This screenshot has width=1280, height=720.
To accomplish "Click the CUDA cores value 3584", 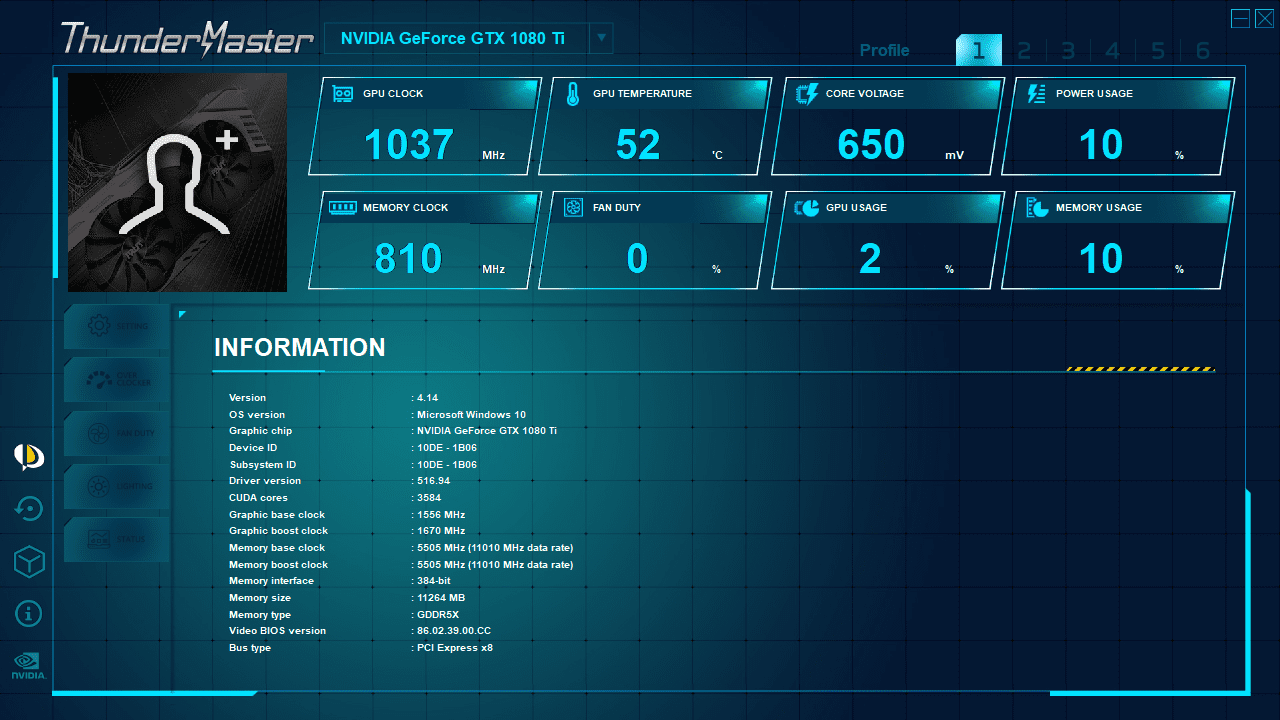I will [429, 498].
